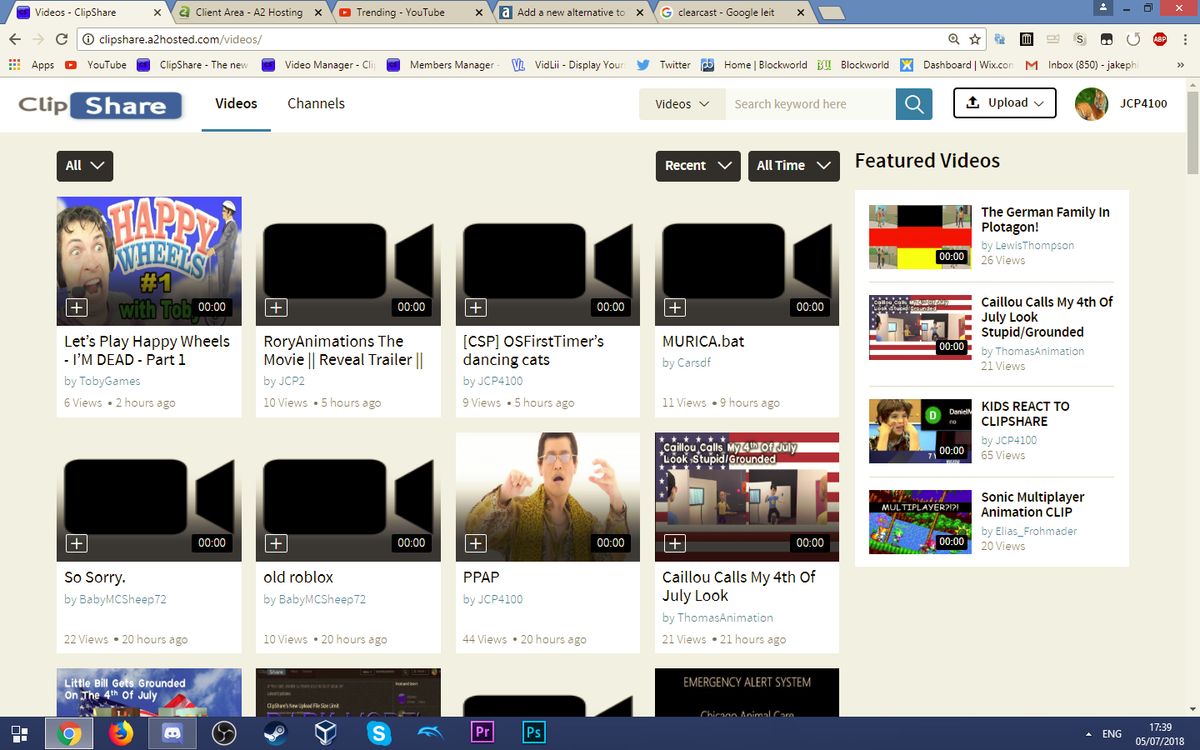Viewport: 1200px width, 750px height.
Task: Click the plus icon on the MURICA.bat thumbnail
Action: (675, 308)
